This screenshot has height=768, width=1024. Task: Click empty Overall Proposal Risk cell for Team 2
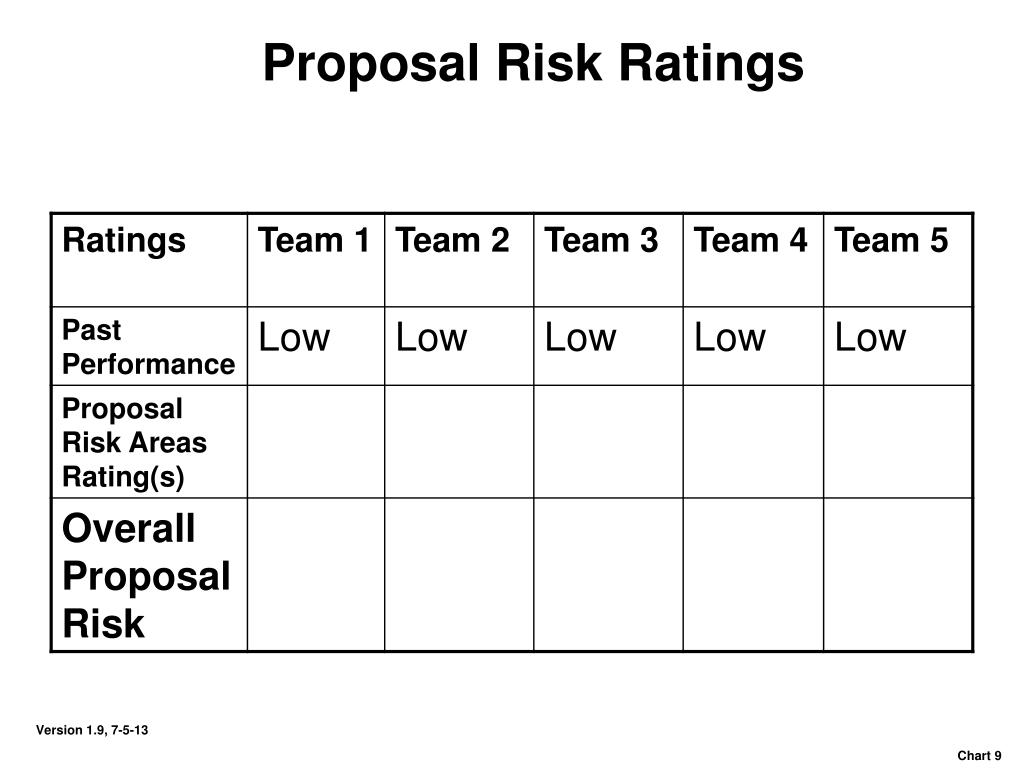[x=459, y=575]
